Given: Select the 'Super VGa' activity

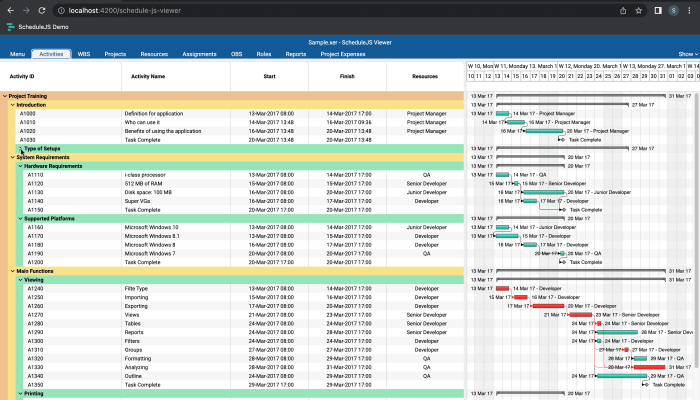Looking at the screenshot, I should pyautogui.click(x=137, y=201).
